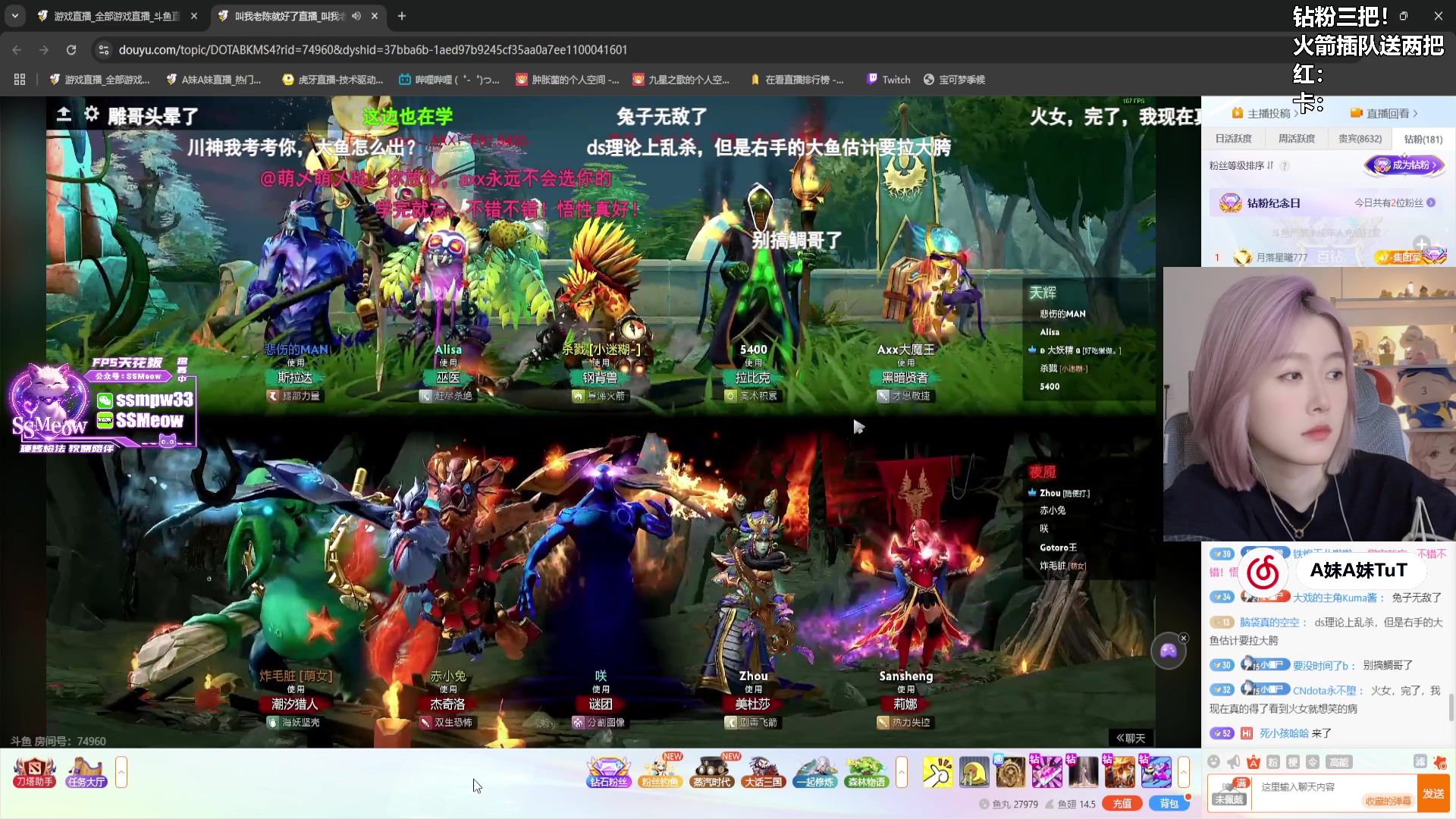
Task: Click the 粉 fan badge chat icon
Action: (1273, 761)
